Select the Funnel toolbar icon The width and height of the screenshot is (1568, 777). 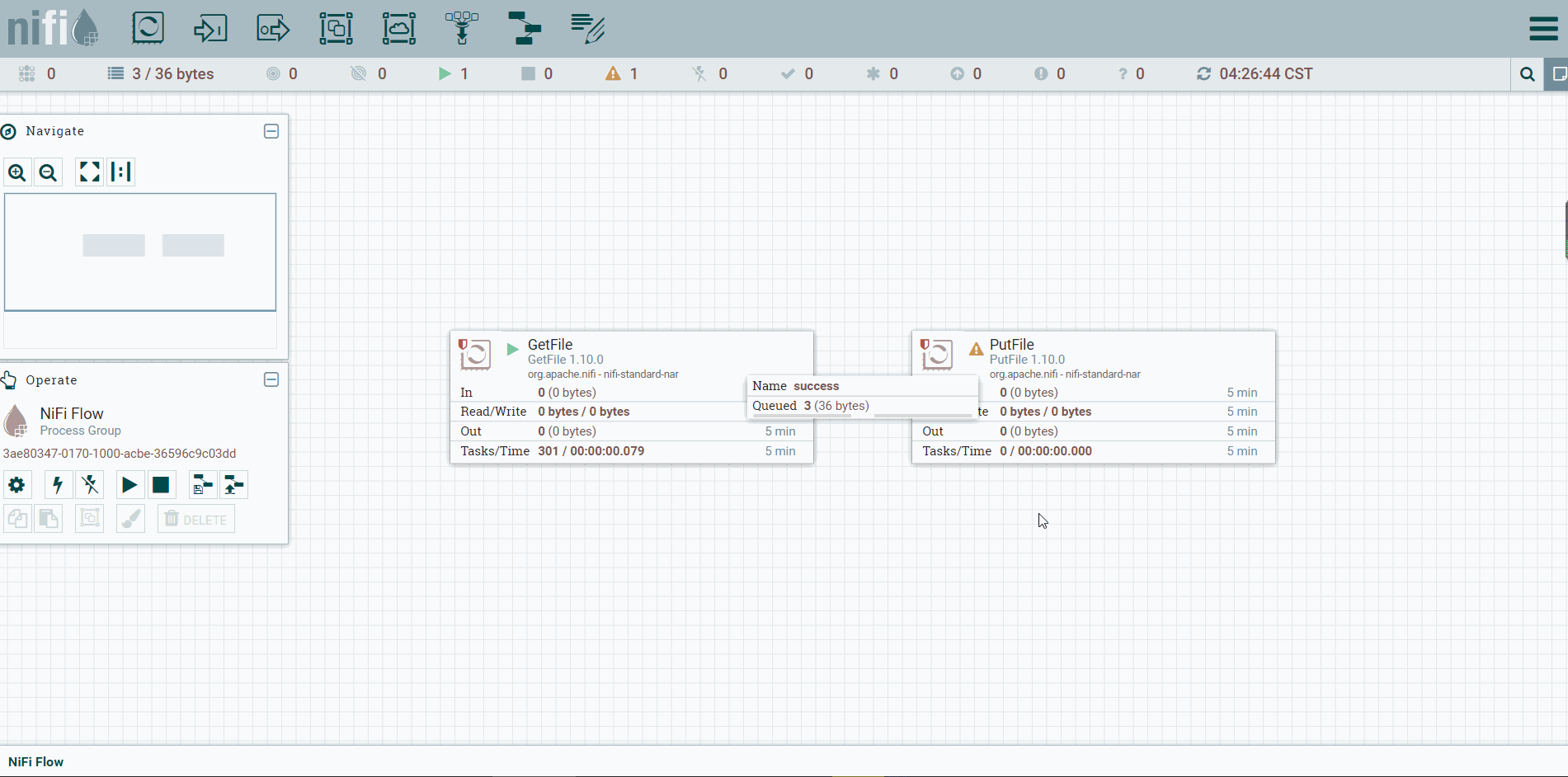(x=462, y=28)
